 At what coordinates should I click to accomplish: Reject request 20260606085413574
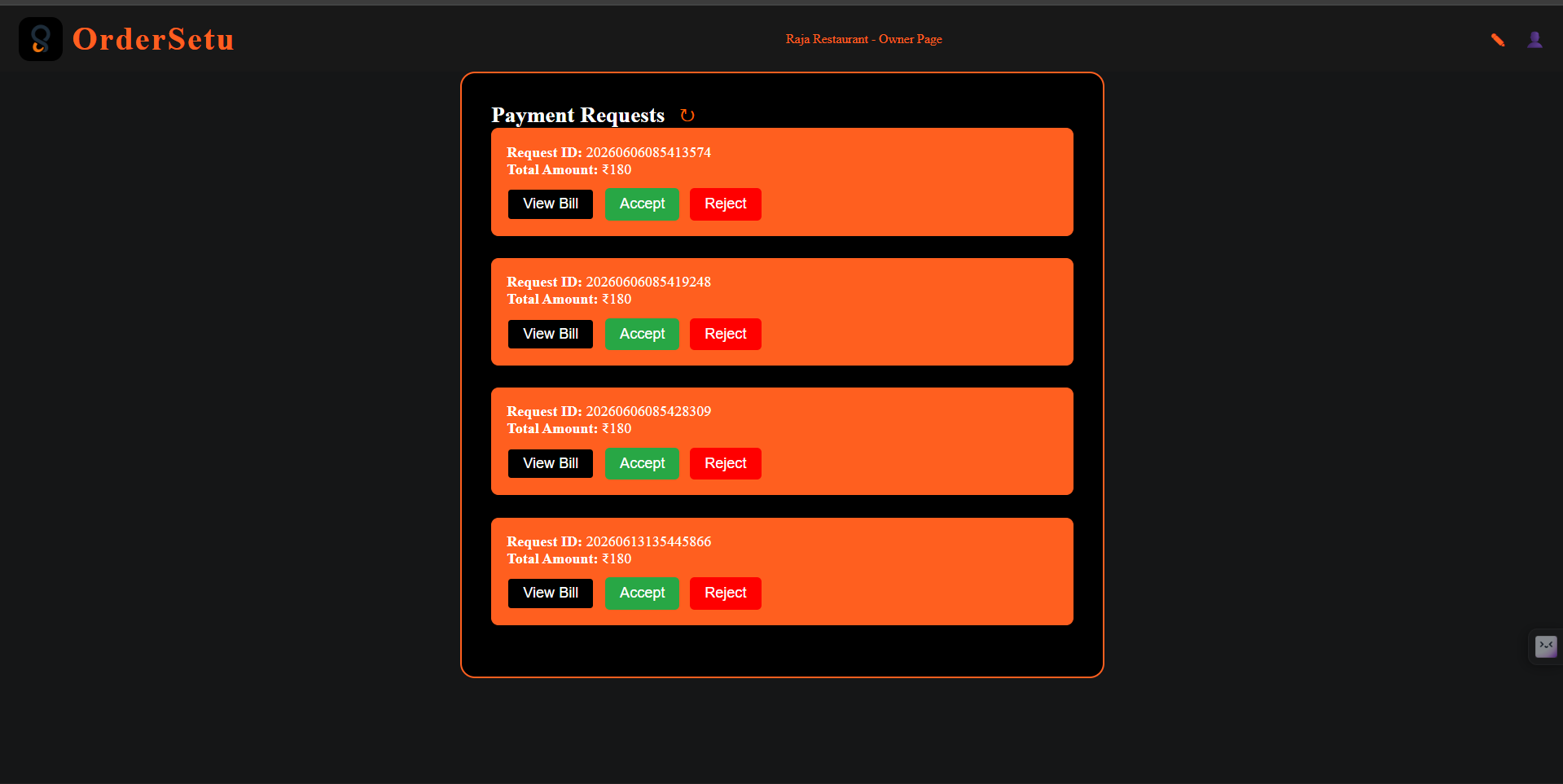pyautogui.click(x=725, y=204)
